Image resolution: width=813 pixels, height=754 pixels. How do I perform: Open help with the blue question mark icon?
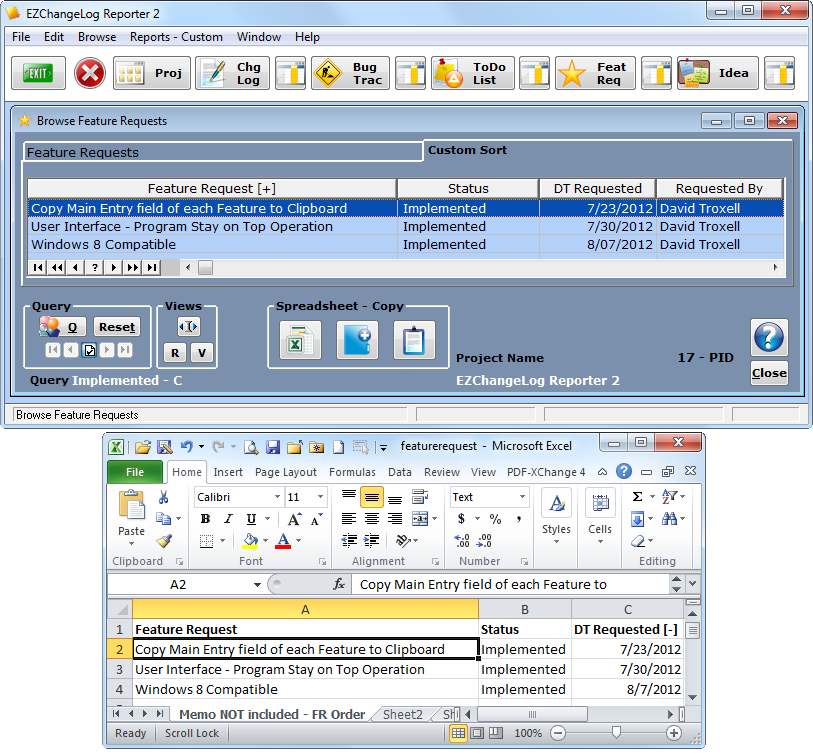click(x=769, y=337)
